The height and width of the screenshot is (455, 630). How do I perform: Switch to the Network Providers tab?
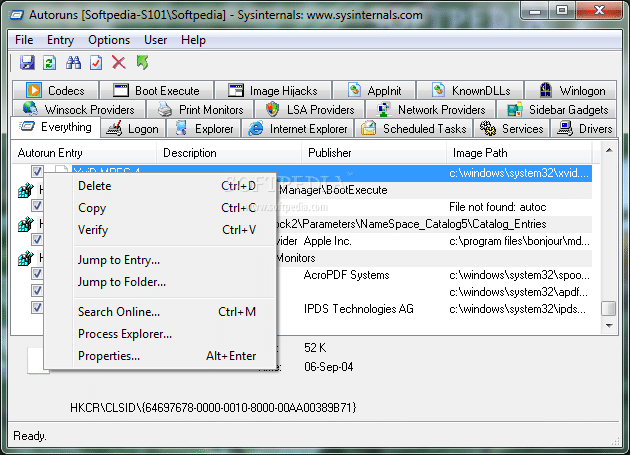pyautogui.click(x=430, y=109)
